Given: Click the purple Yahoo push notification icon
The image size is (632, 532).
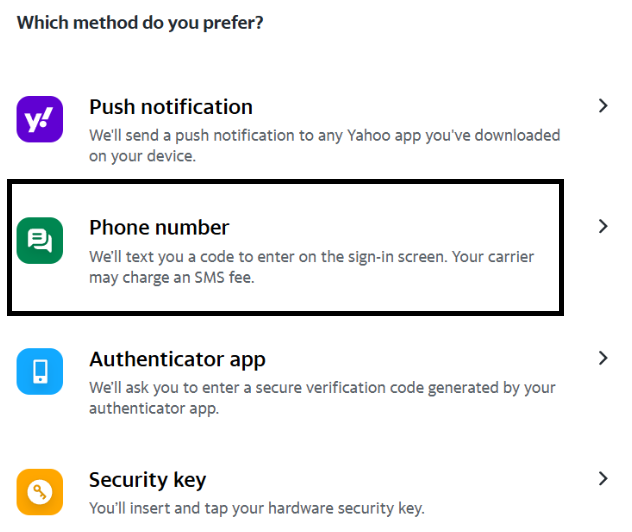Looking at the screenshot, I should point(40,119).
